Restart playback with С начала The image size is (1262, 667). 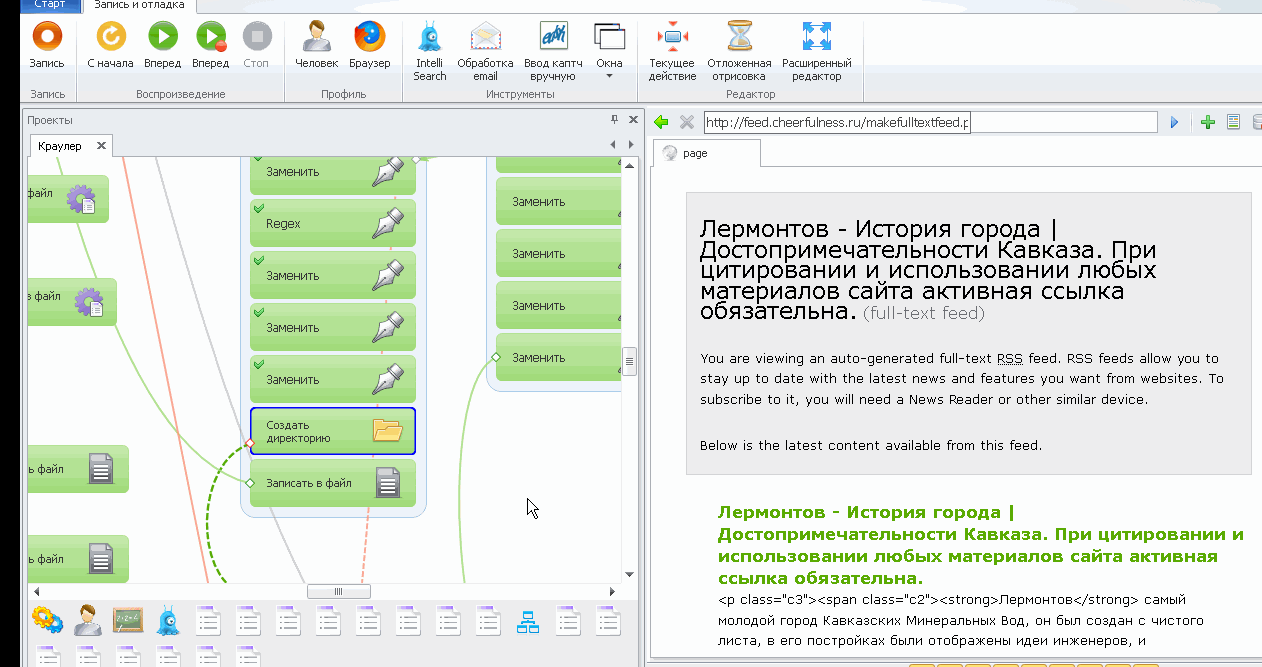coord(110,45)
